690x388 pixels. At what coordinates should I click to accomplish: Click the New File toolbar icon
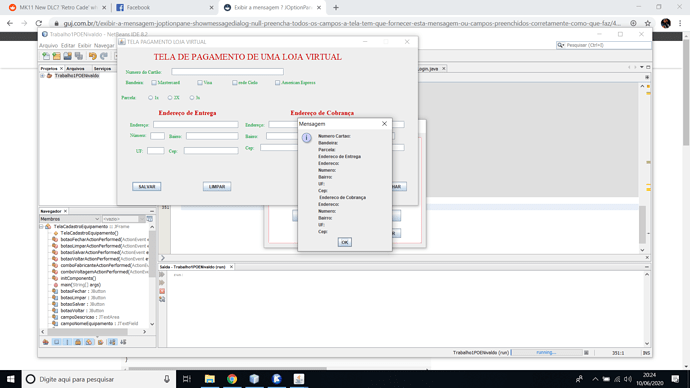click(x=46, y=56)
